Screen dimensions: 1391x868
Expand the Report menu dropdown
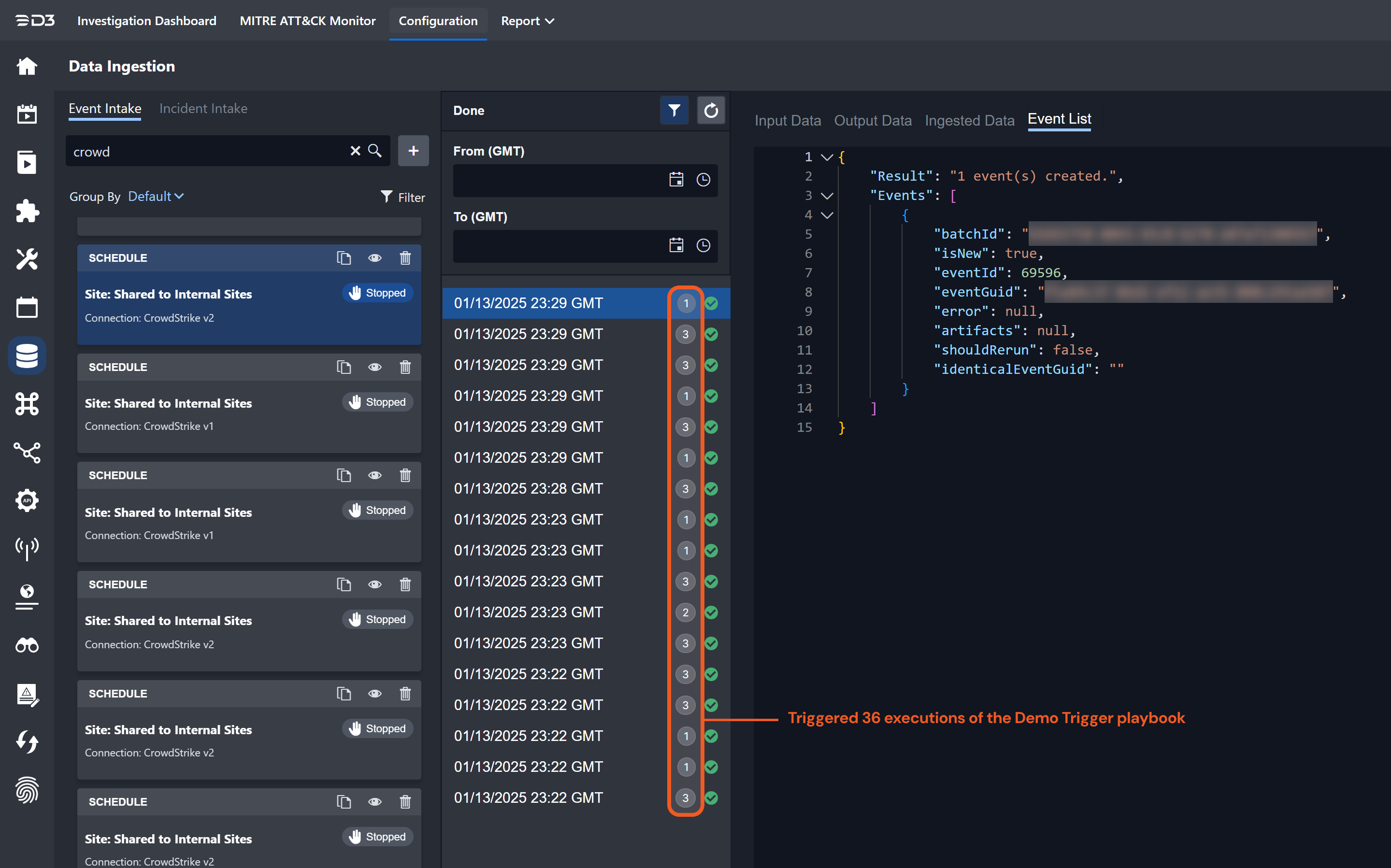[x=527, y=21]
